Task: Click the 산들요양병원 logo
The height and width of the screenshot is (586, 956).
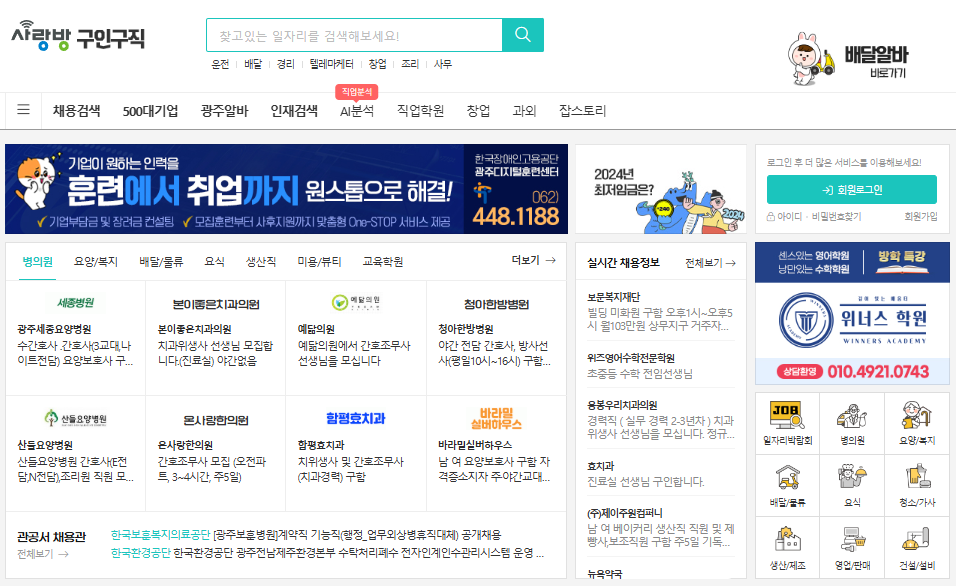Action: 76,418
